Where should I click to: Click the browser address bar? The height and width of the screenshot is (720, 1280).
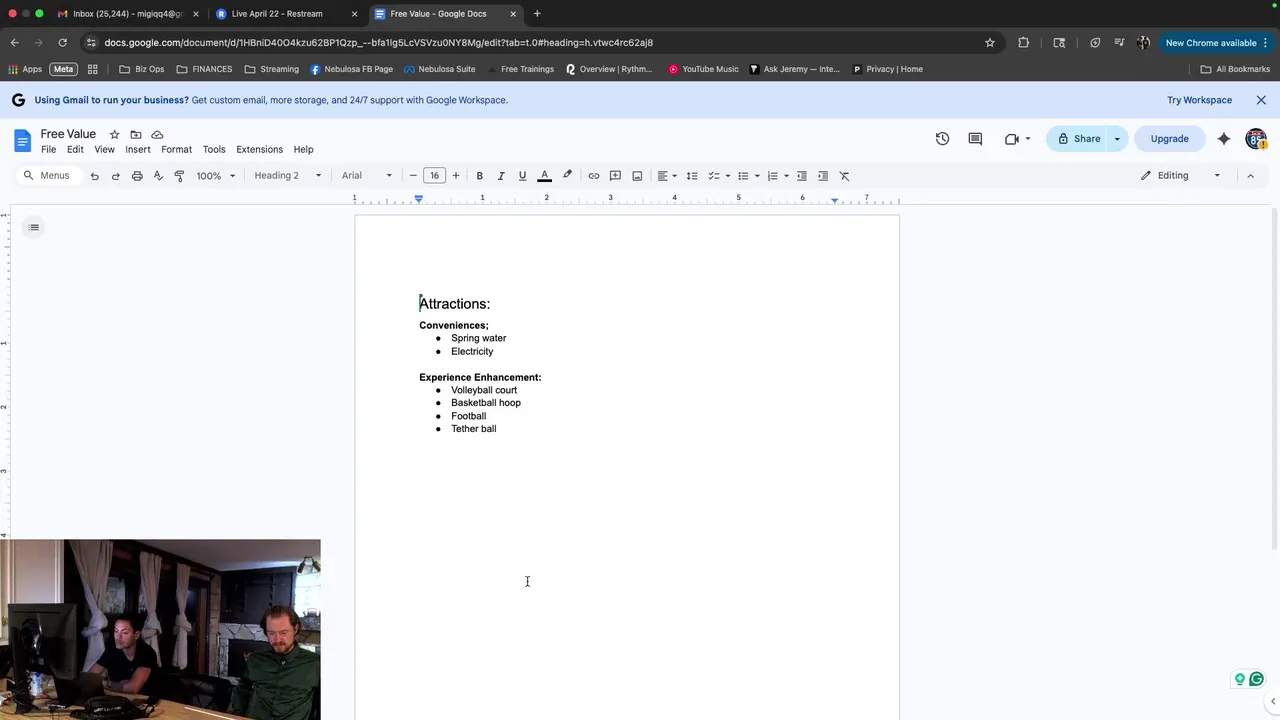click(x=540, y=43)
